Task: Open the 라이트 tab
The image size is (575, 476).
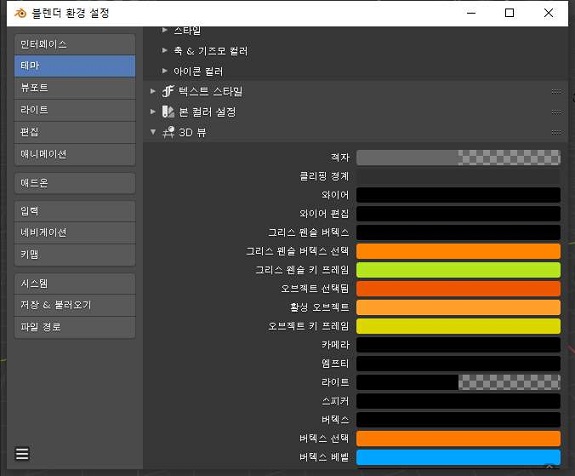Action: pyautogui.click(x=75, y=110)
